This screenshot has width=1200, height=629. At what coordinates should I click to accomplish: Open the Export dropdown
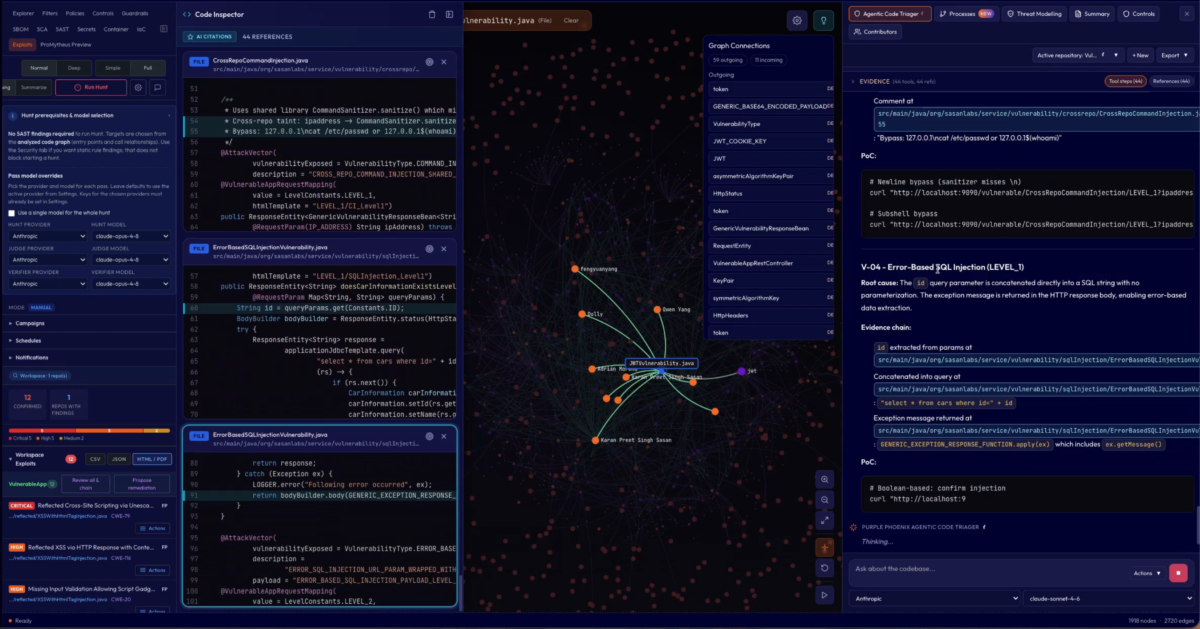1174,55
